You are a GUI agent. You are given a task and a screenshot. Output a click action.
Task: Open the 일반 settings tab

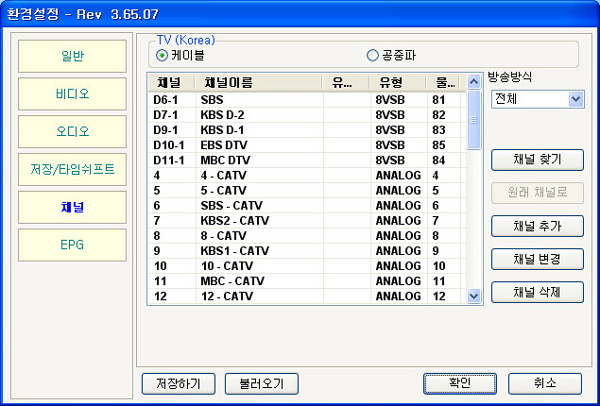[72, 56]
